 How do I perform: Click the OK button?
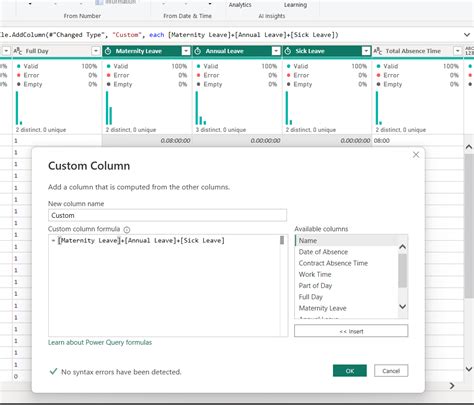tap(350, 371)
